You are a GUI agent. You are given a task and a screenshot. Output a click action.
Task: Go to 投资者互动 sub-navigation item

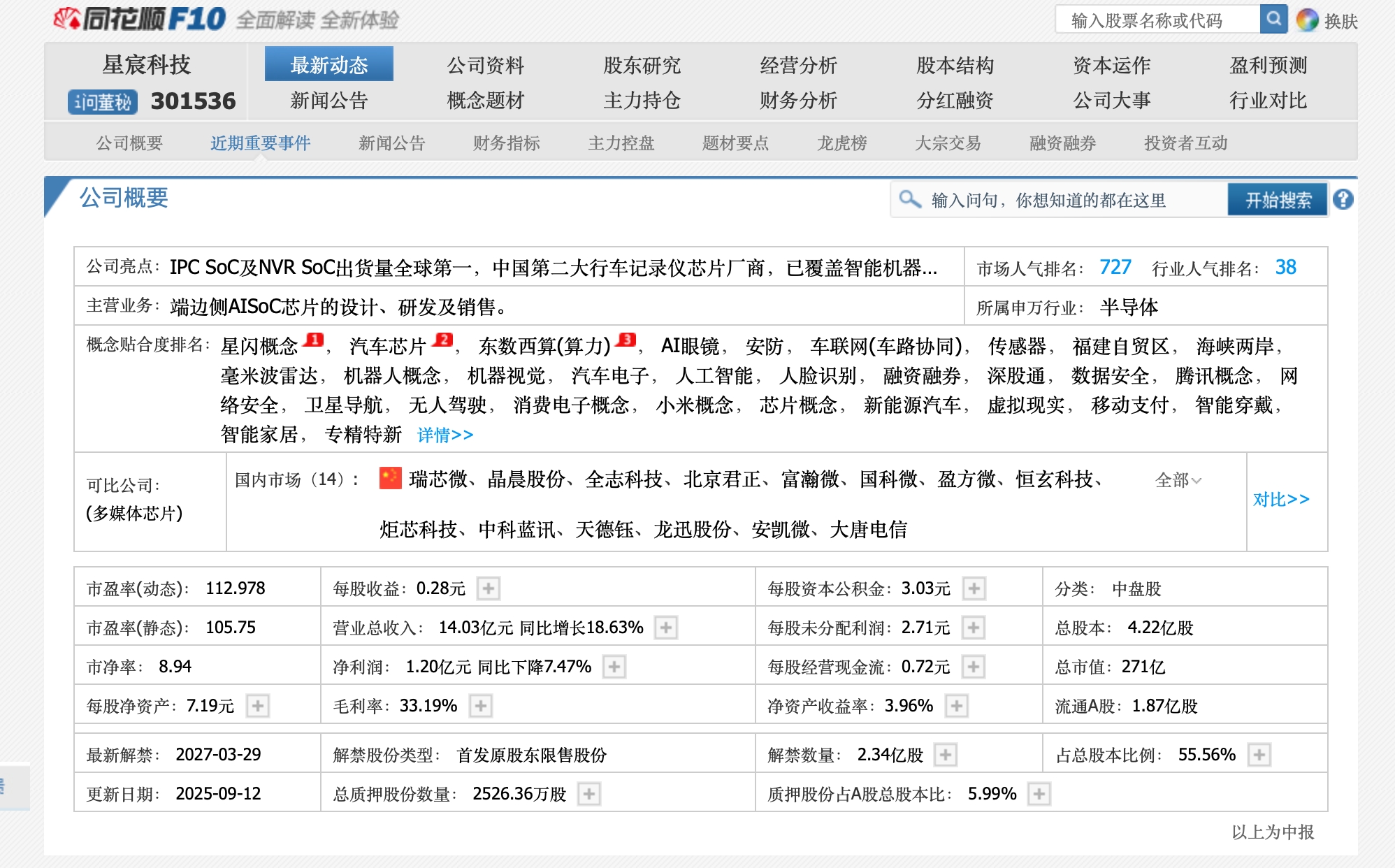click(1186, 143)
